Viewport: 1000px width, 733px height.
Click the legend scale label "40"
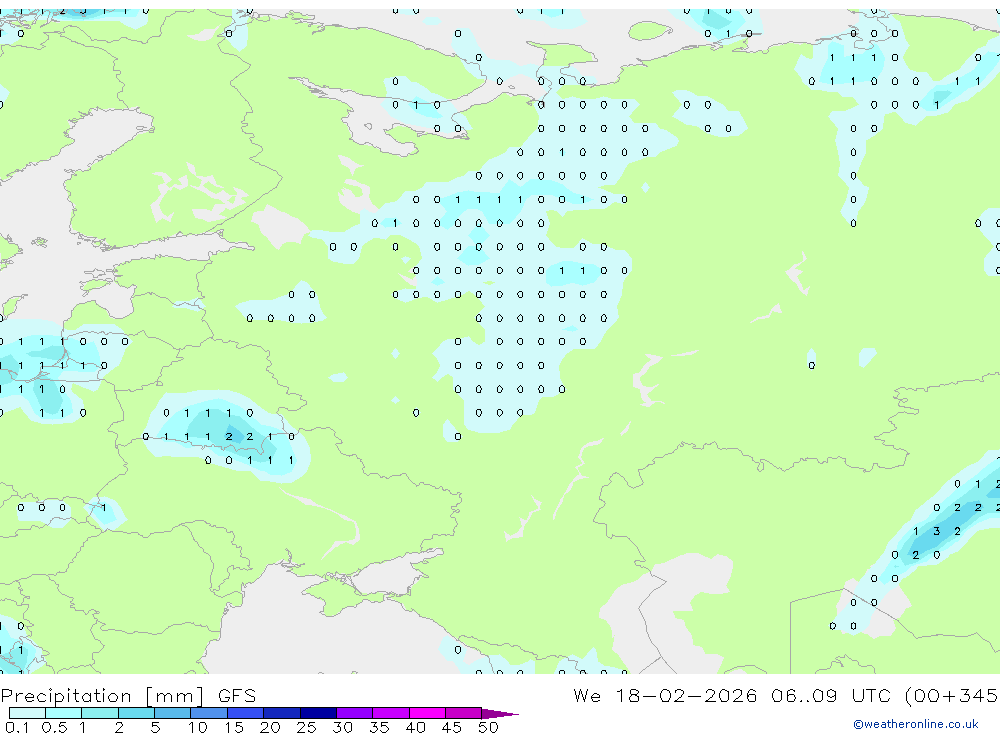(x=415, y=727)
